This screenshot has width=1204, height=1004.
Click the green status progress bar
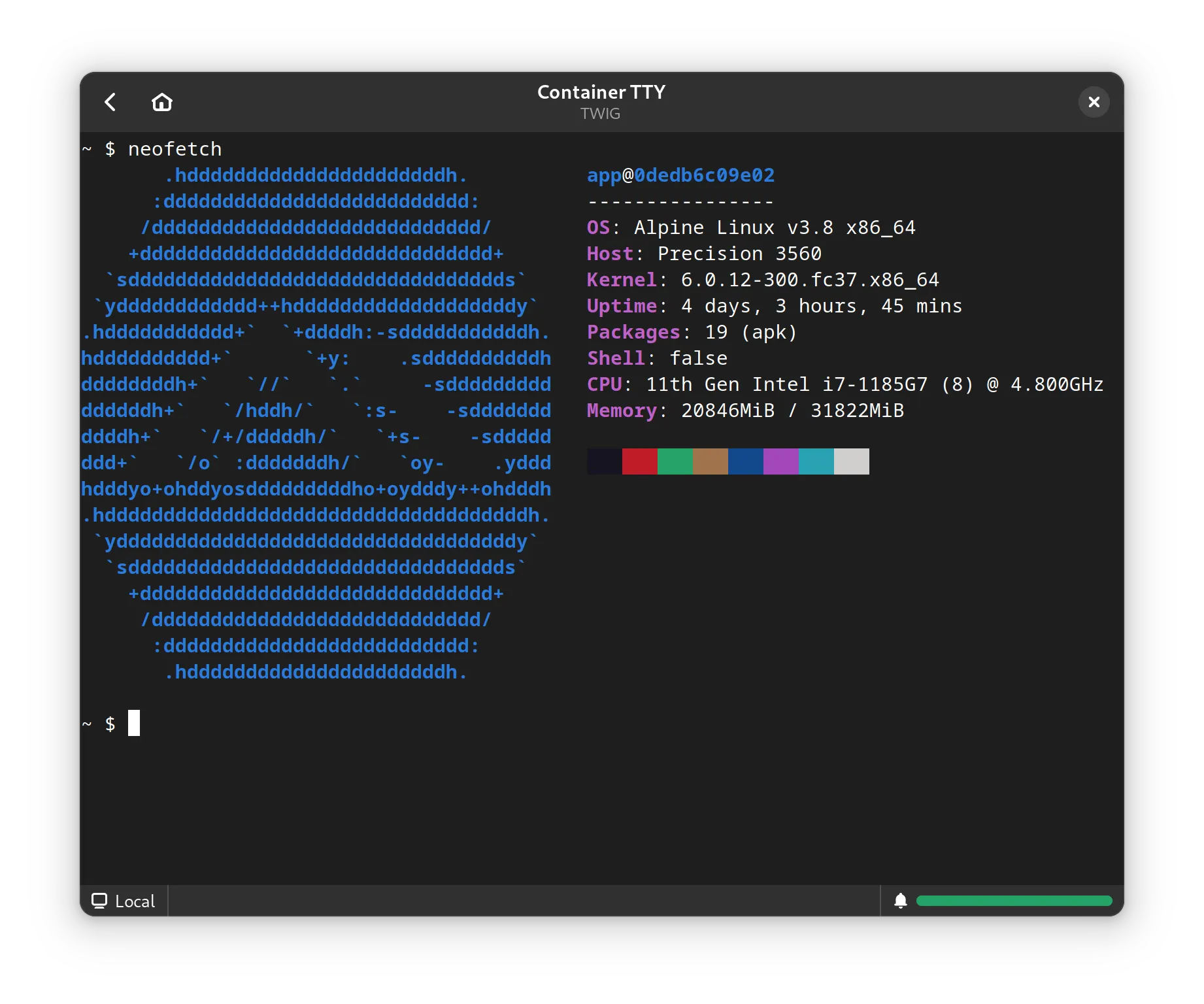(1014, 901)
